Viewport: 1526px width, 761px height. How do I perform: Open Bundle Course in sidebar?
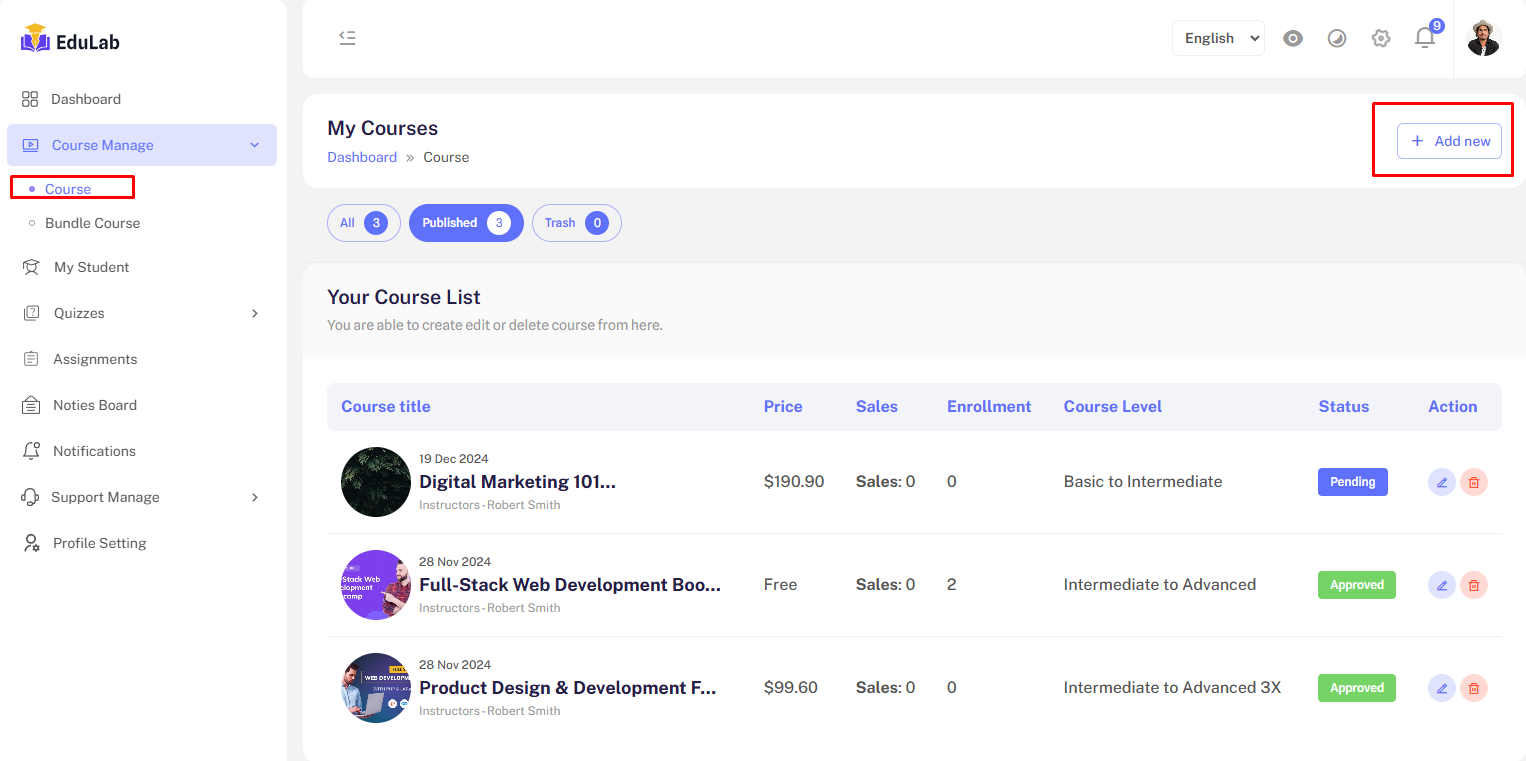coord(92,223)
